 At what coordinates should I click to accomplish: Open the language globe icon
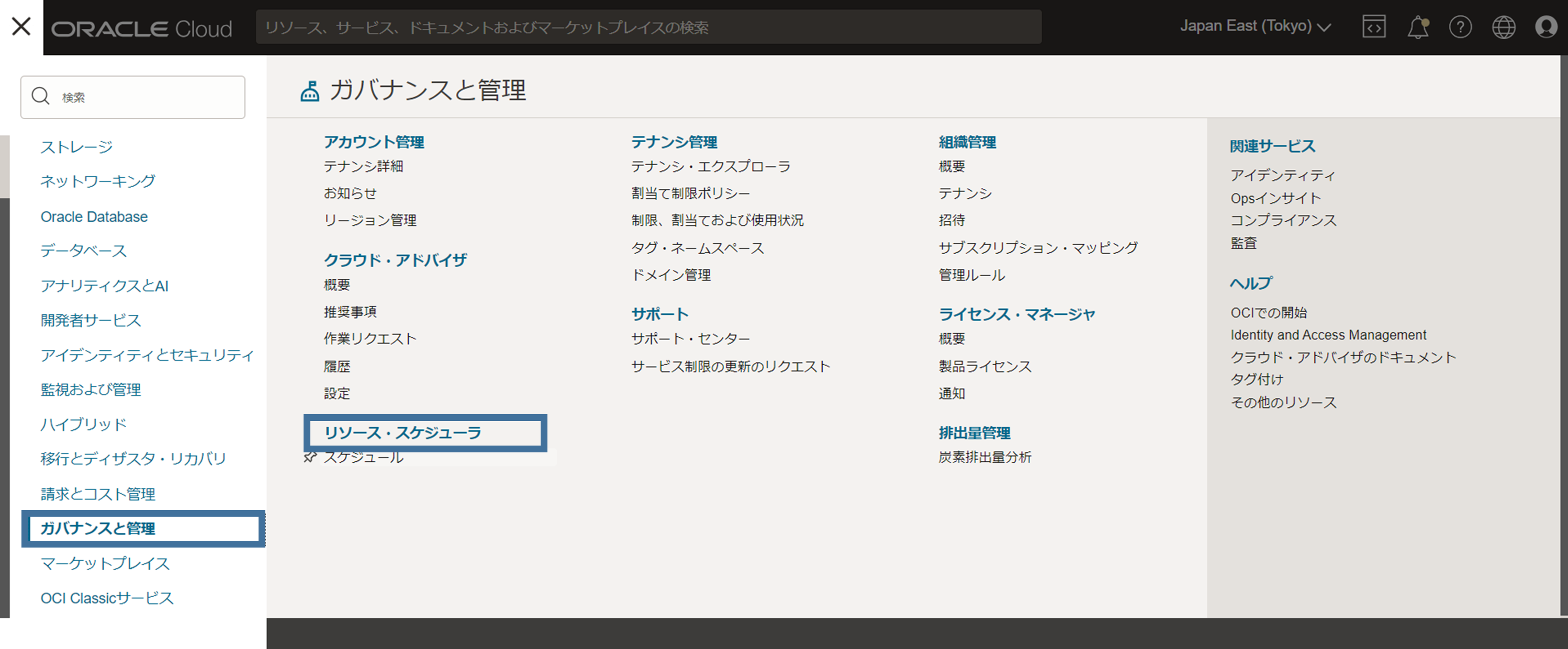(x=1504, y=27)
